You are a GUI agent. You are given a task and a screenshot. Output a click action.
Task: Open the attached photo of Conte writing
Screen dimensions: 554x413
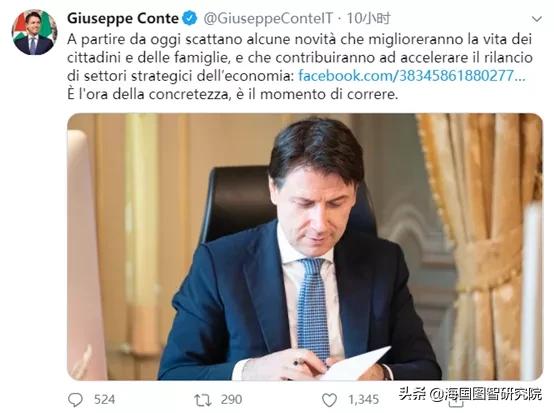[x=305, y=247]
